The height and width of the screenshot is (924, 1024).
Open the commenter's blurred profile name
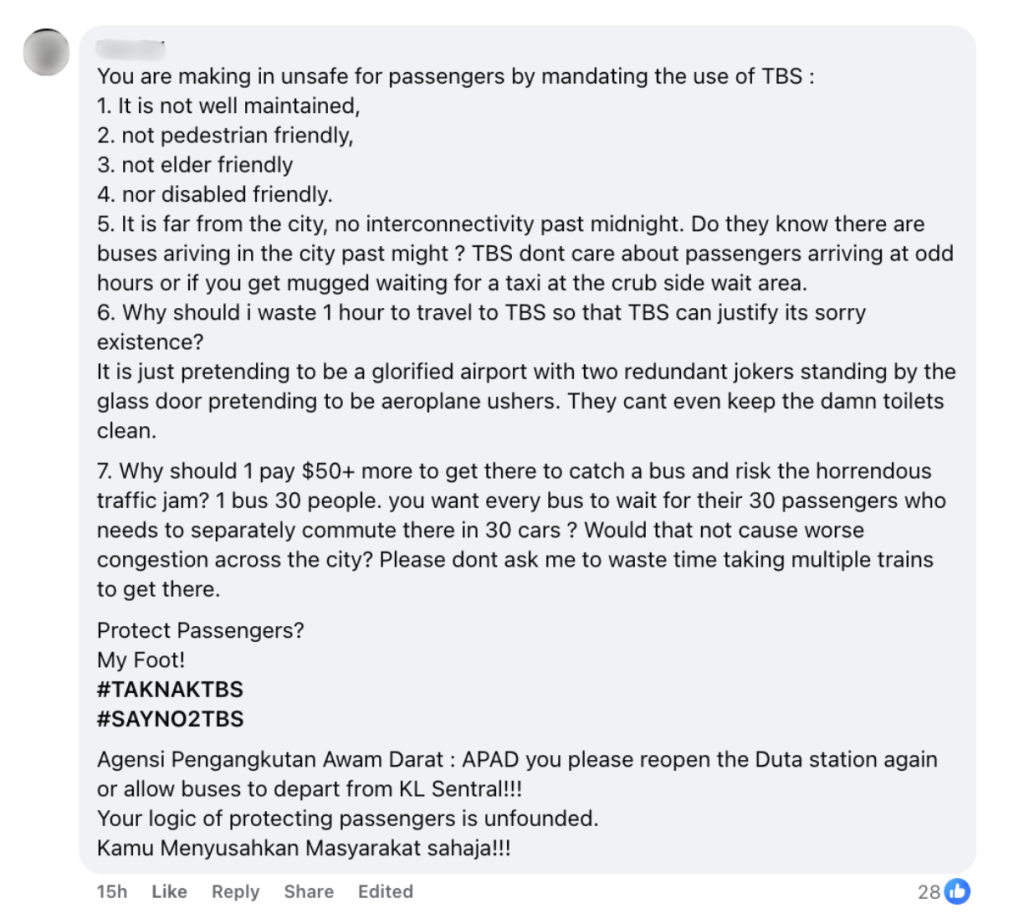pyautogui.click(x=130, y=47)
